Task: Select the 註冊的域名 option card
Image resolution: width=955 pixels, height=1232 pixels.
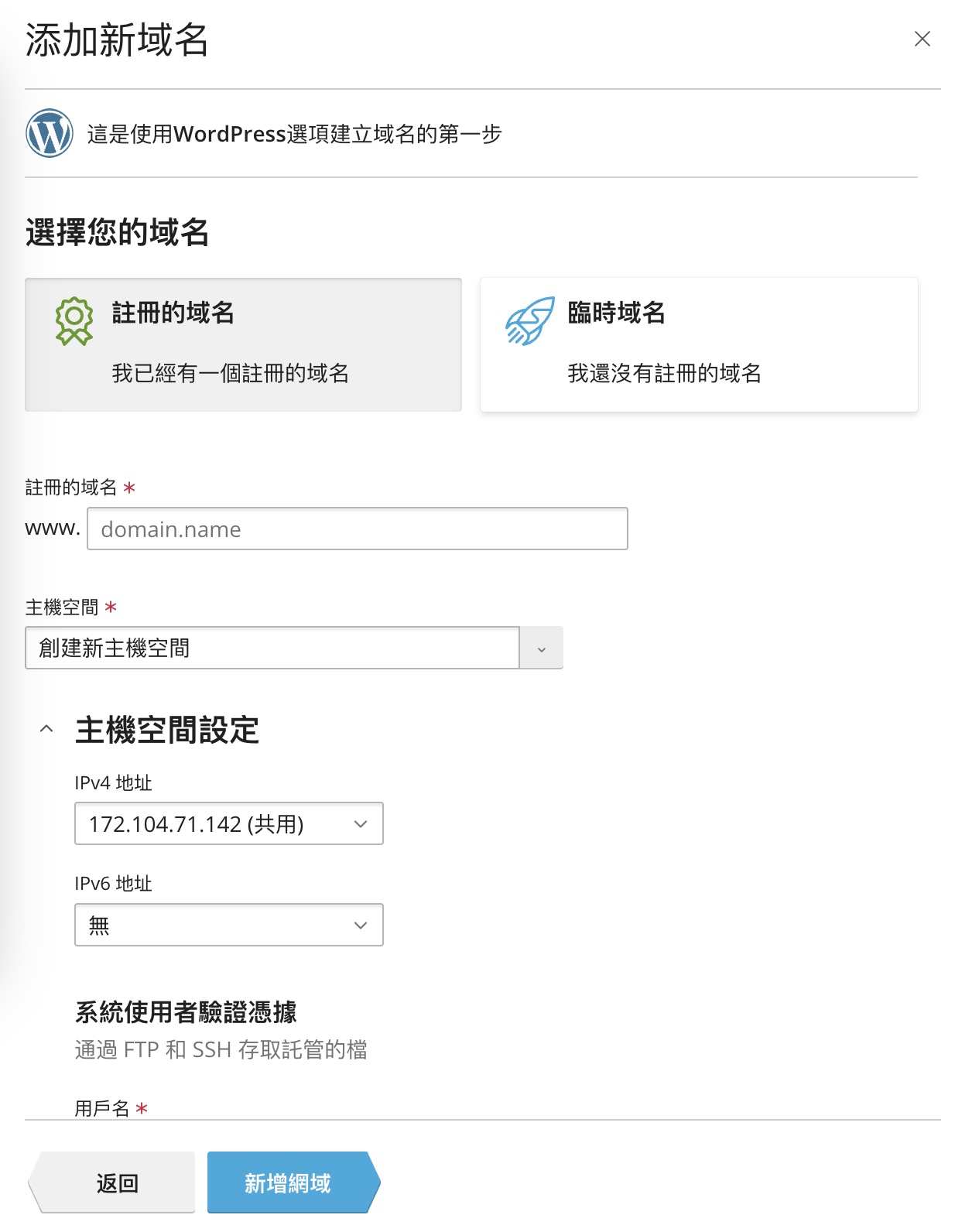Action: pyautogui.click(x=243, y=344)
